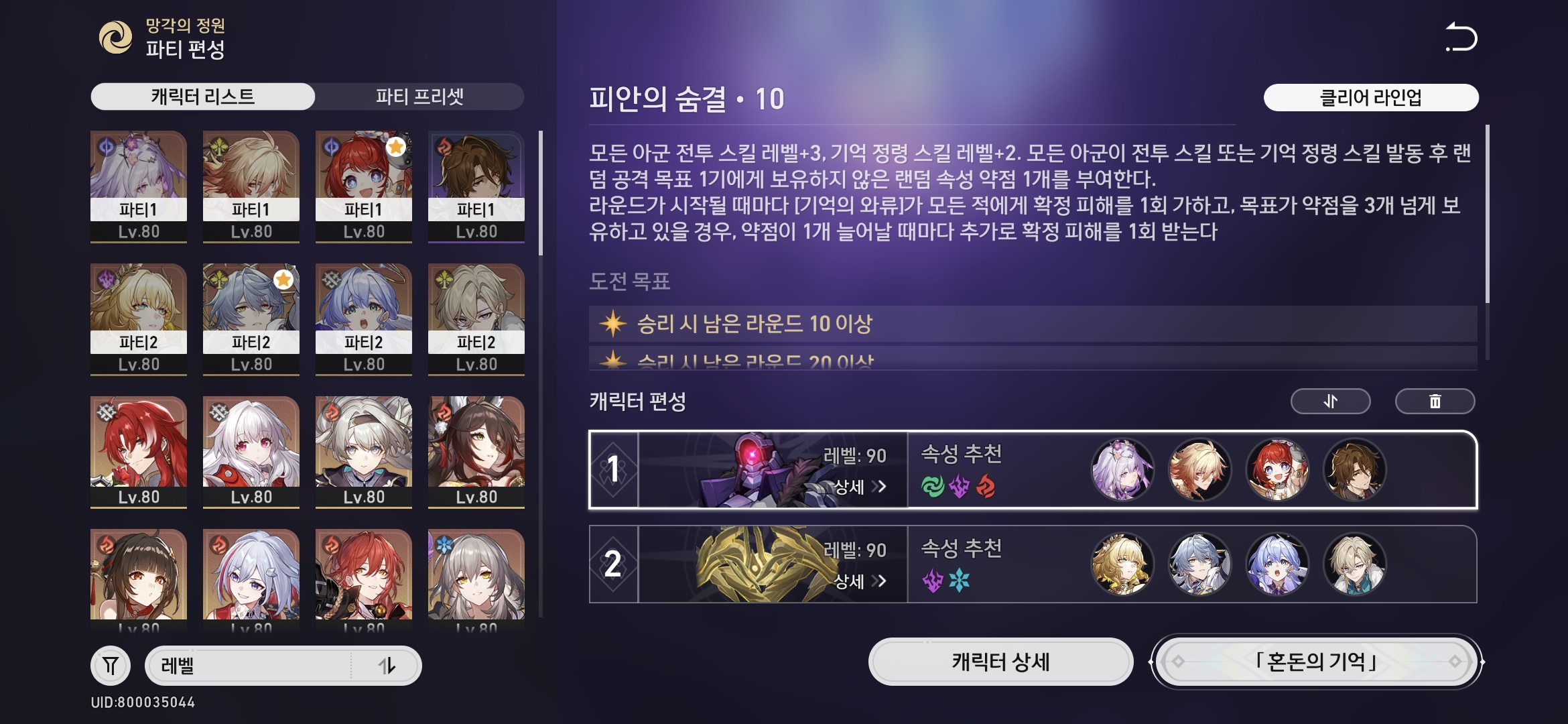Expand 상세 details for the level 90 robot boss
Viewport: 1568px width, 724px height.
click(x=860, y=487)
